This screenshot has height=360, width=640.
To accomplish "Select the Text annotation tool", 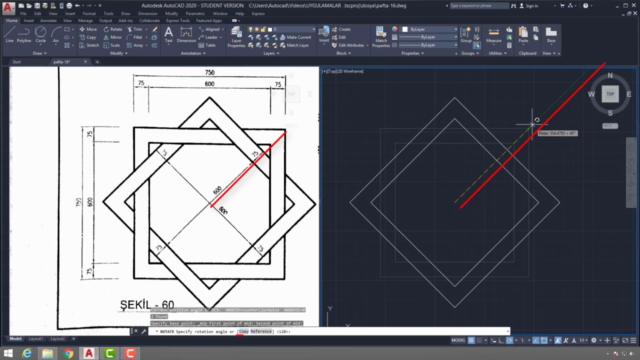I will [x=169, y=35].
